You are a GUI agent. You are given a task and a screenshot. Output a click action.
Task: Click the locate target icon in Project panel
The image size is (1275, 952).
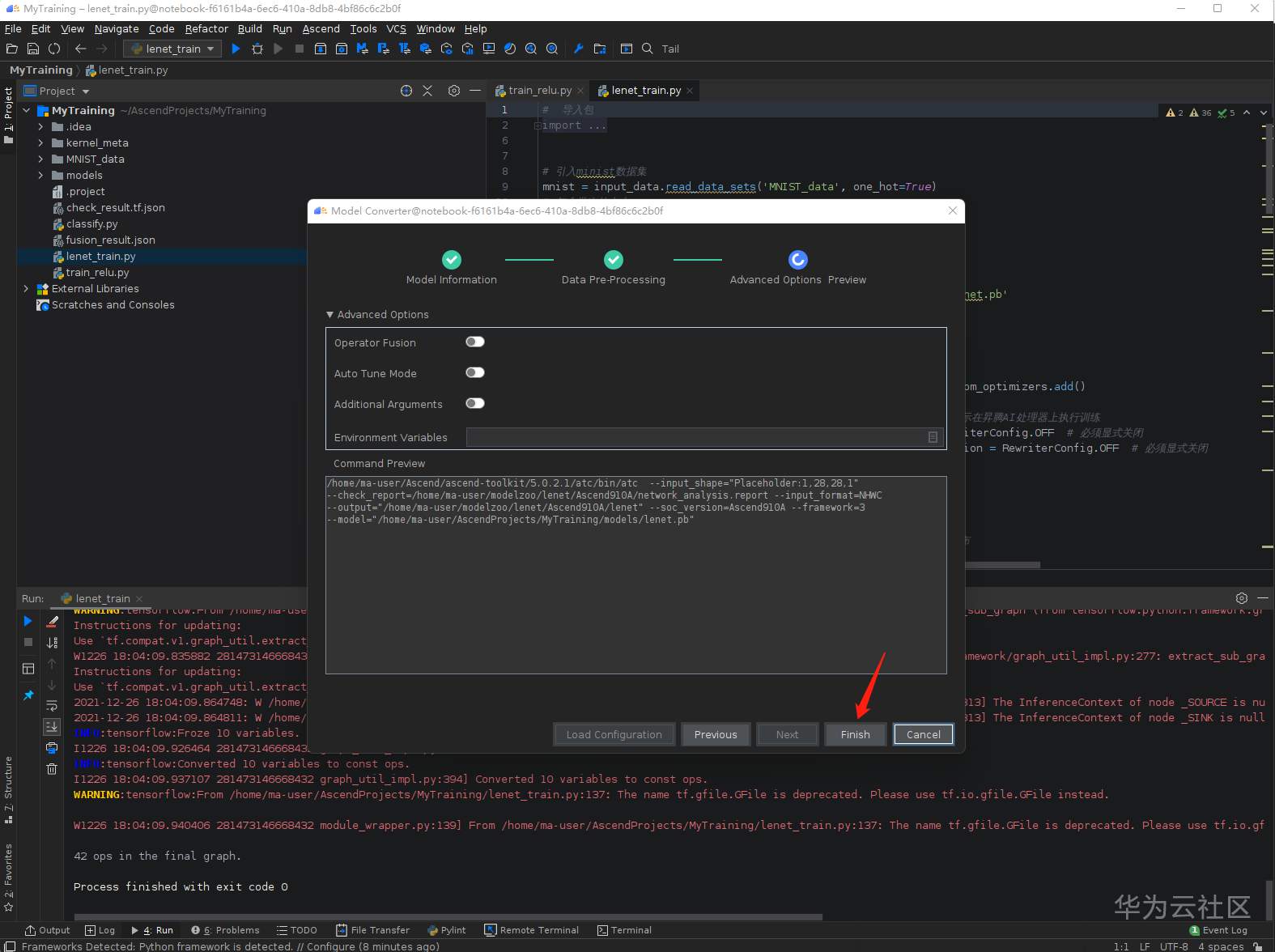406,91
